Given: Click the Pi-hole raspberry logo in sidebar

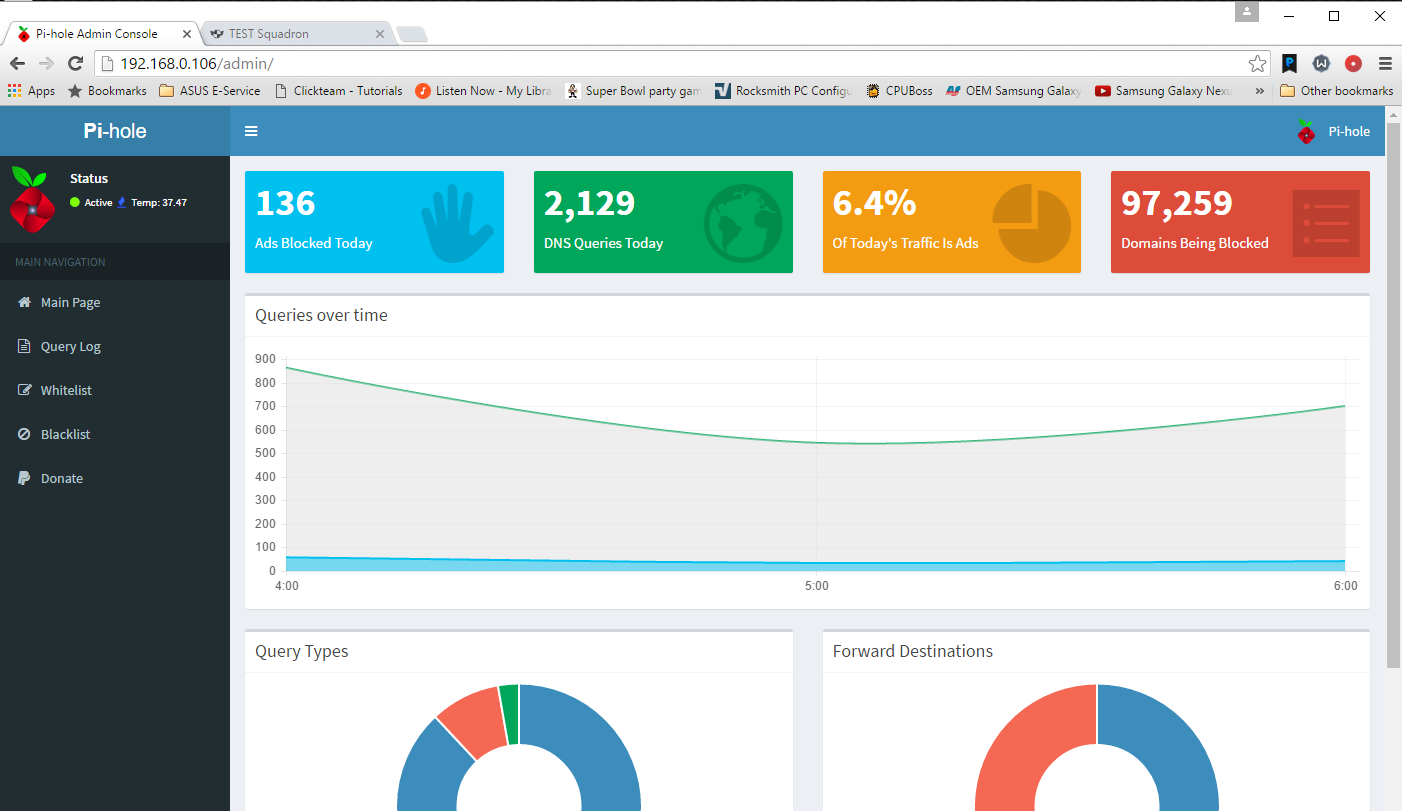Looking at the screenshot, I should 30,198.
